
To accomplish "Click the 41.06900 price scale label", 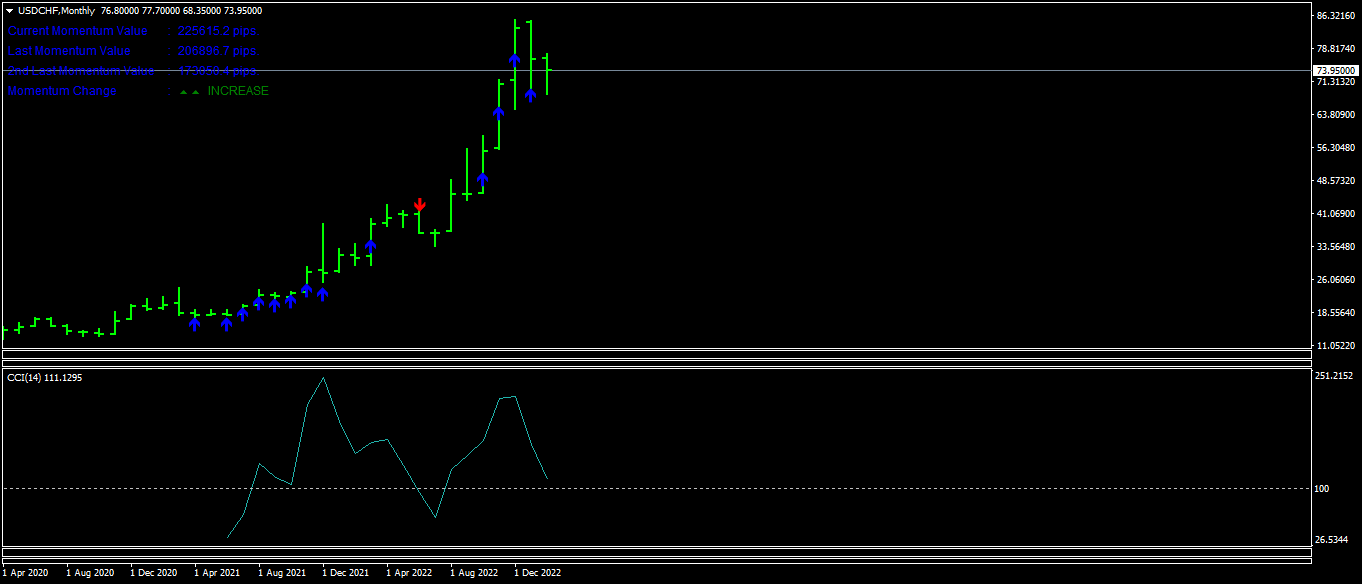I will pyautogui.click(x=1336, y=214).
